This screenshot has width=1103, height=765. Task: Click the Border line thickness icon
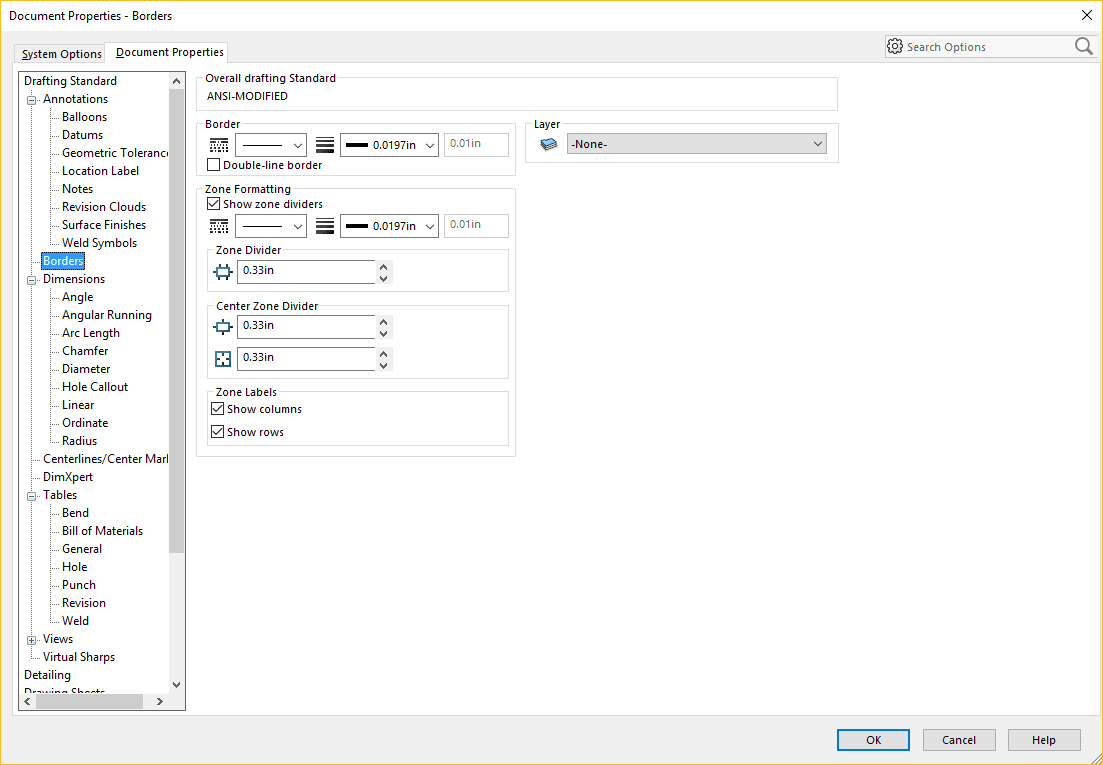324,145
